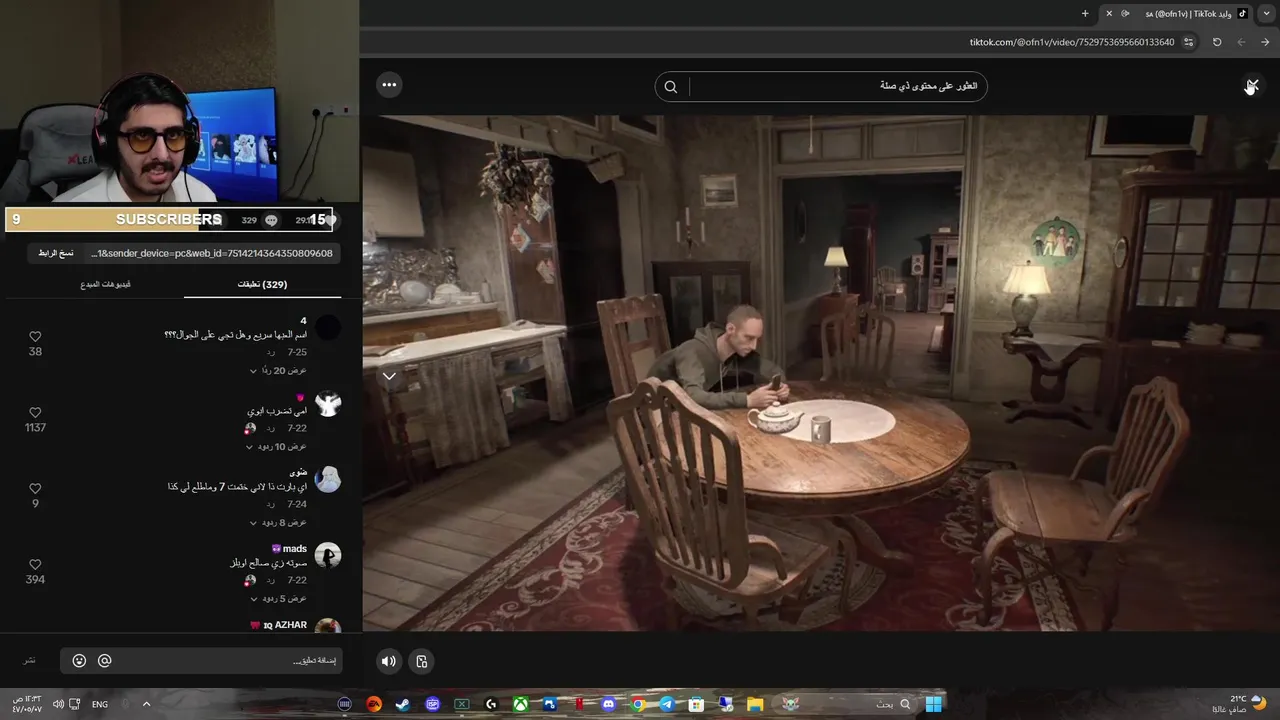Reply to the comment dated 7-24

click(x=270, y=505)
